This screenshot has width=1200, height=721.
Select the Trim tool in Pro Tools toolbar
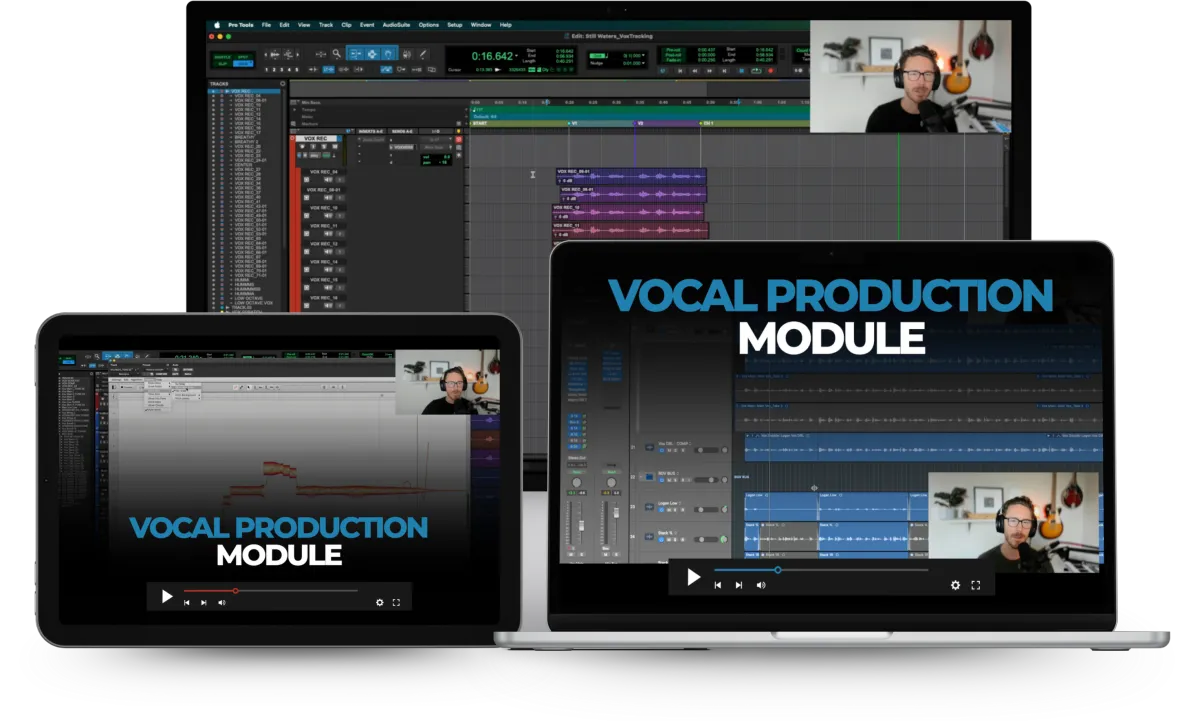(x=355, y=54)
